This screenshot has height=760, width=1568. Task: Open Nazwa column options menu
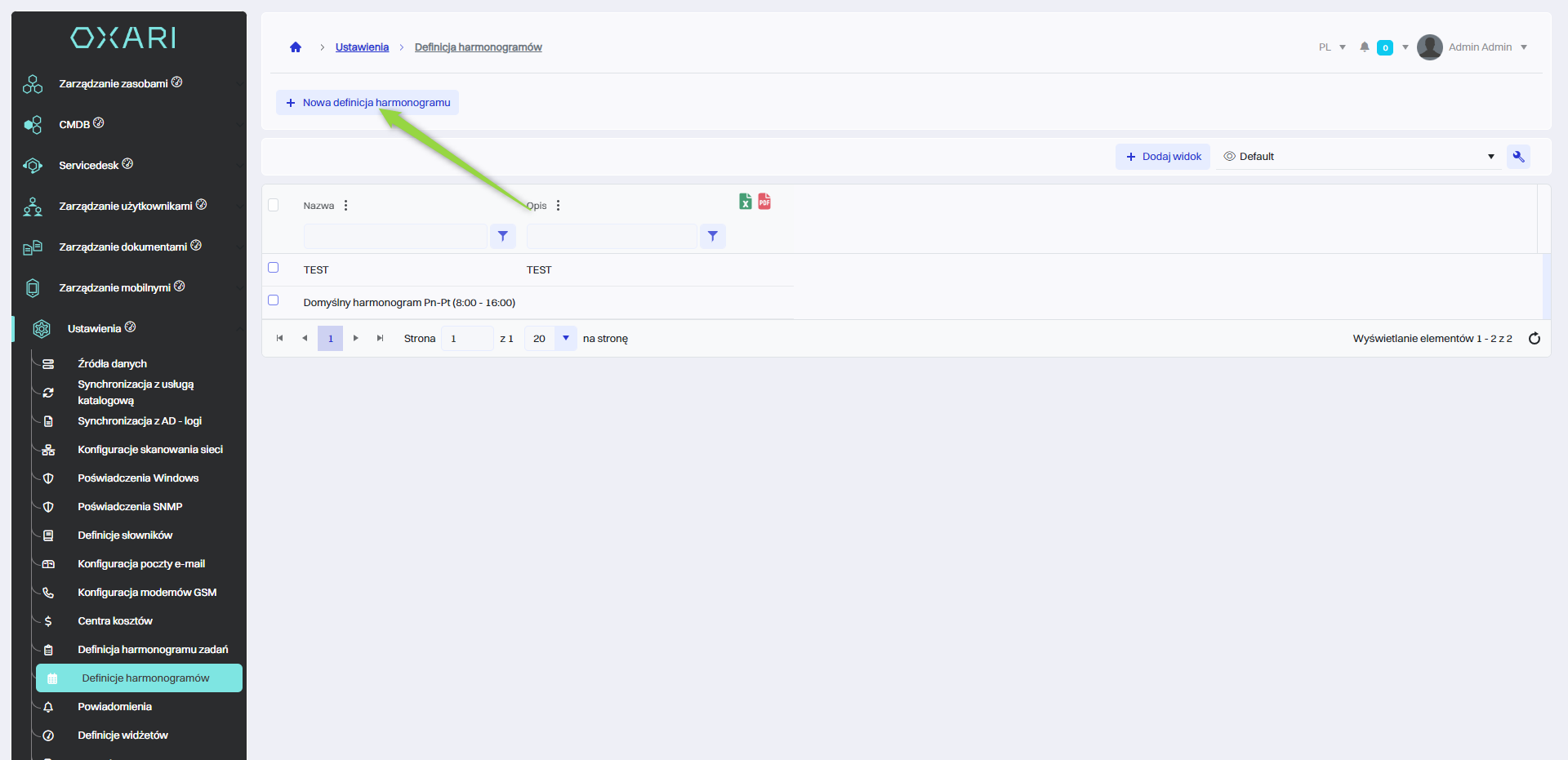coord(346,206)
